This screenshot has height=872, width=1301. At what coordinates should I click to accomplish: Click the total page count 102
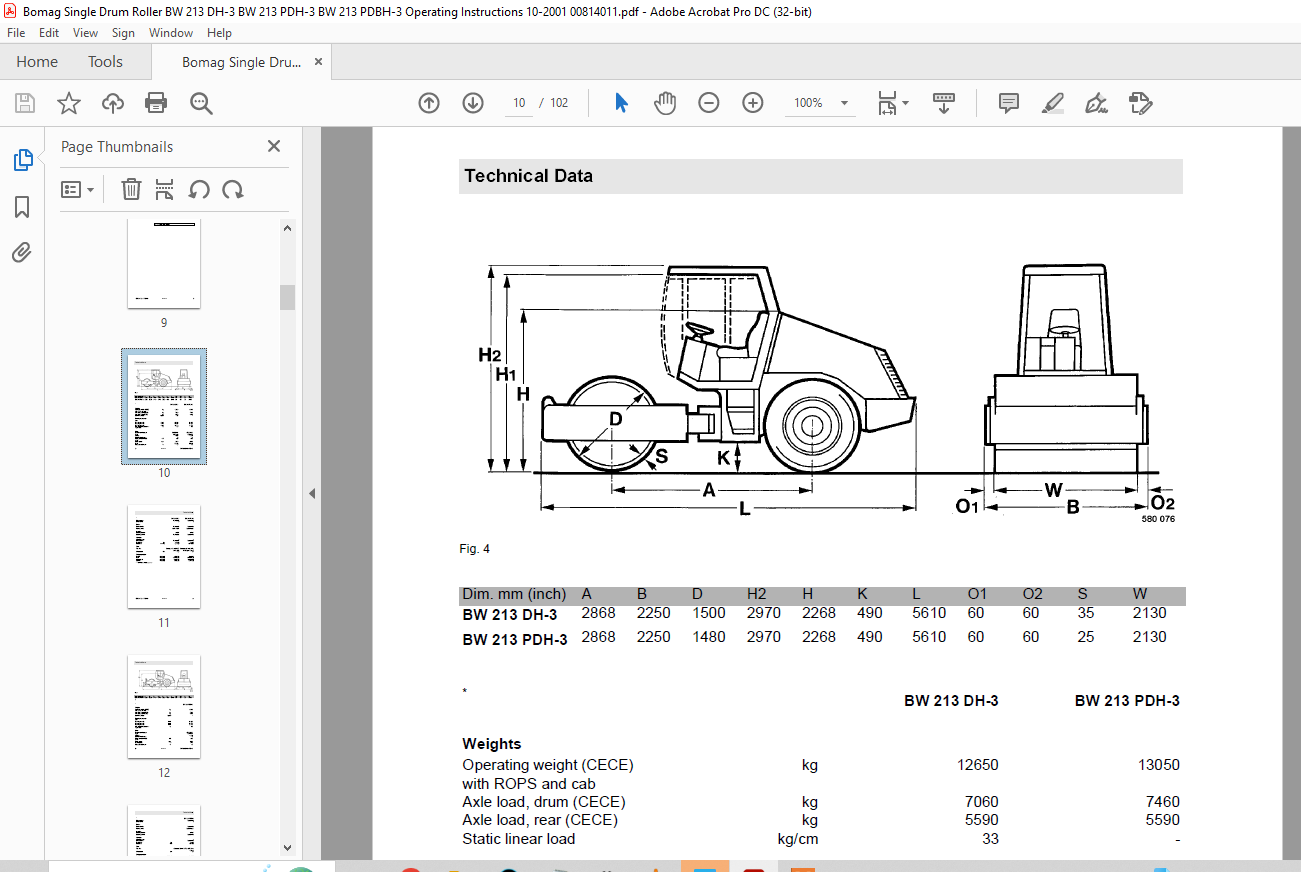point(559,103)
